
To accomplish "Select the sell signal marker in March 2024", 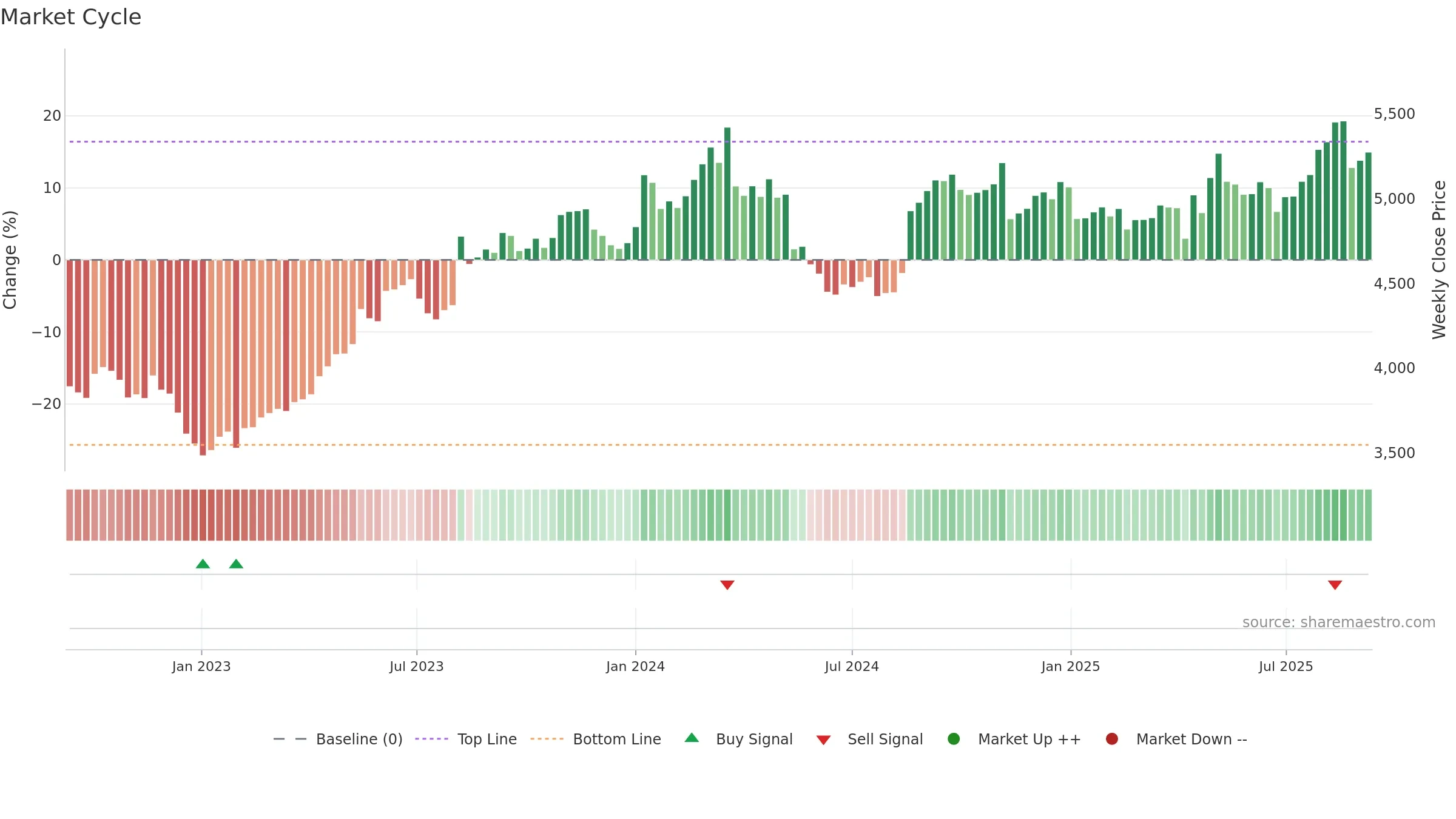I will click(x=727, y=585).
